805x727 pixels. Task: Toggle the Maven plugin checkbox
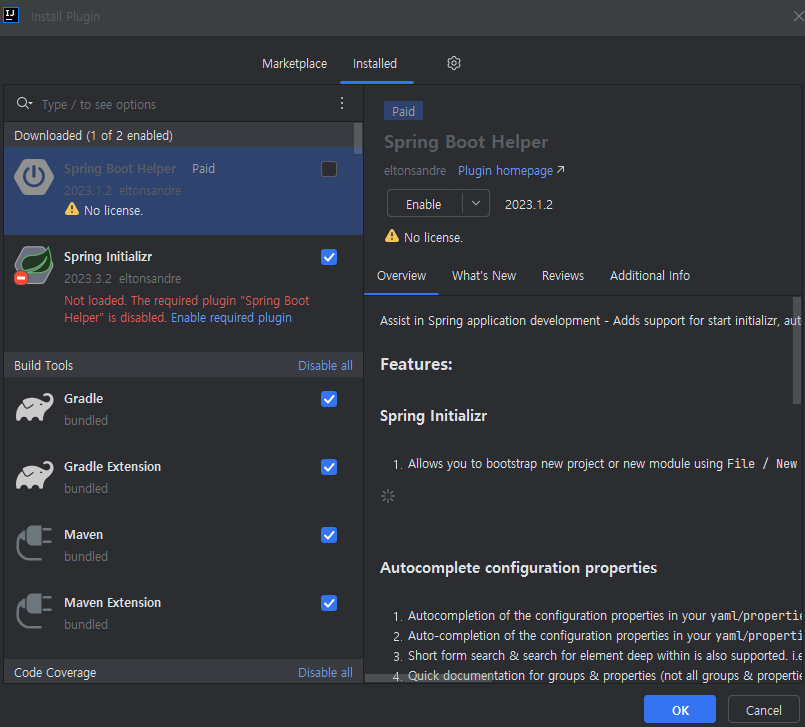(x=329, y=535)
